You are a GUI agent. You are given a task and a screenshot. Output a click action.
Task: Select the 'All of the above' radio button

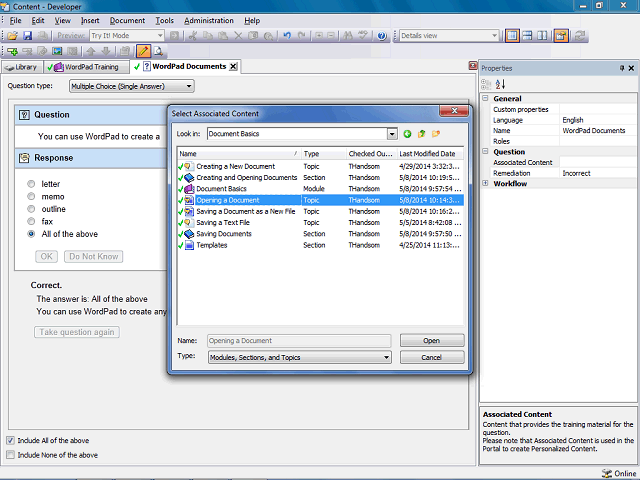[31, 234]
